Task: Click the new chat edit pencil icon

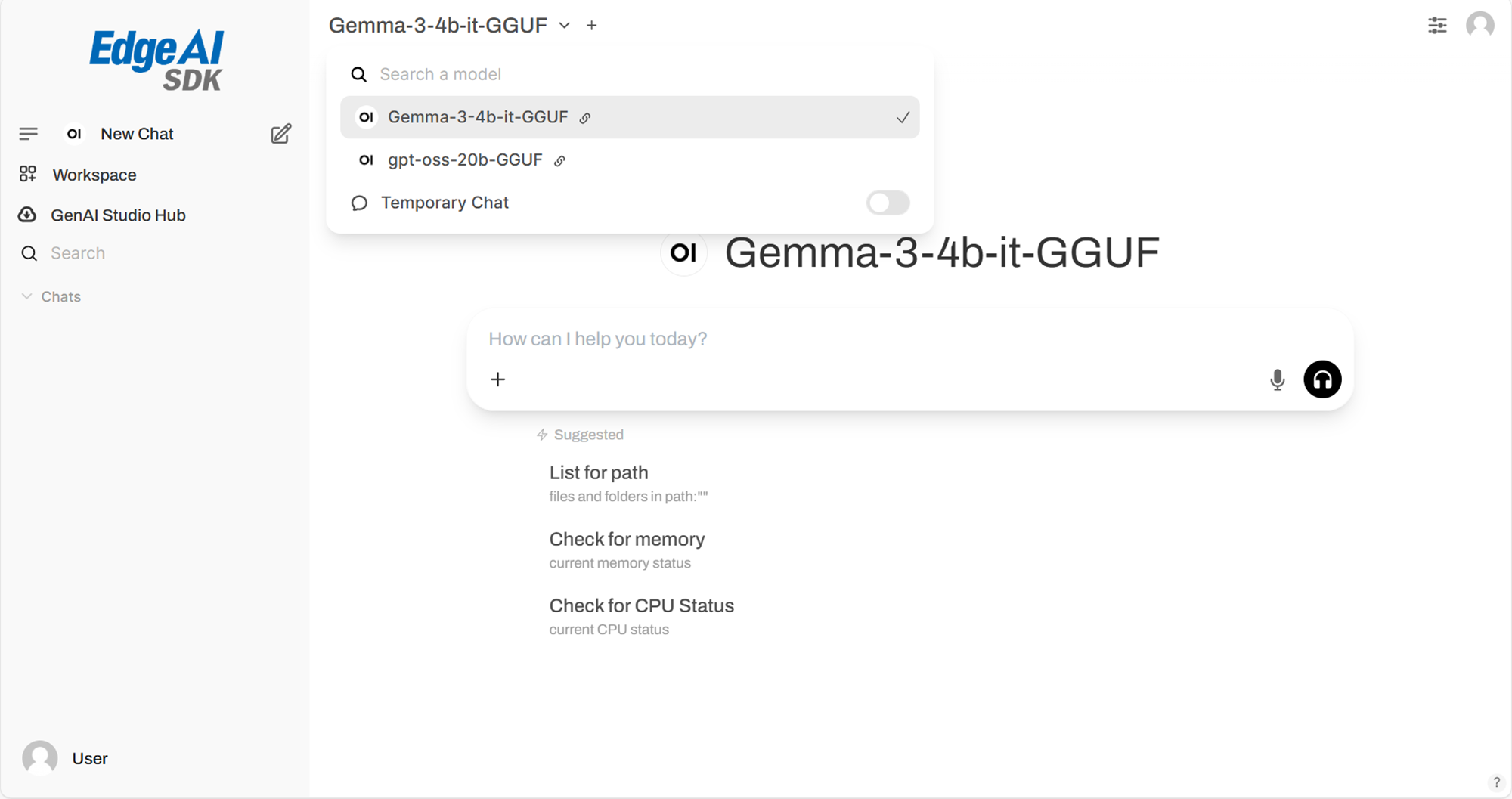Action: [280, 134]
